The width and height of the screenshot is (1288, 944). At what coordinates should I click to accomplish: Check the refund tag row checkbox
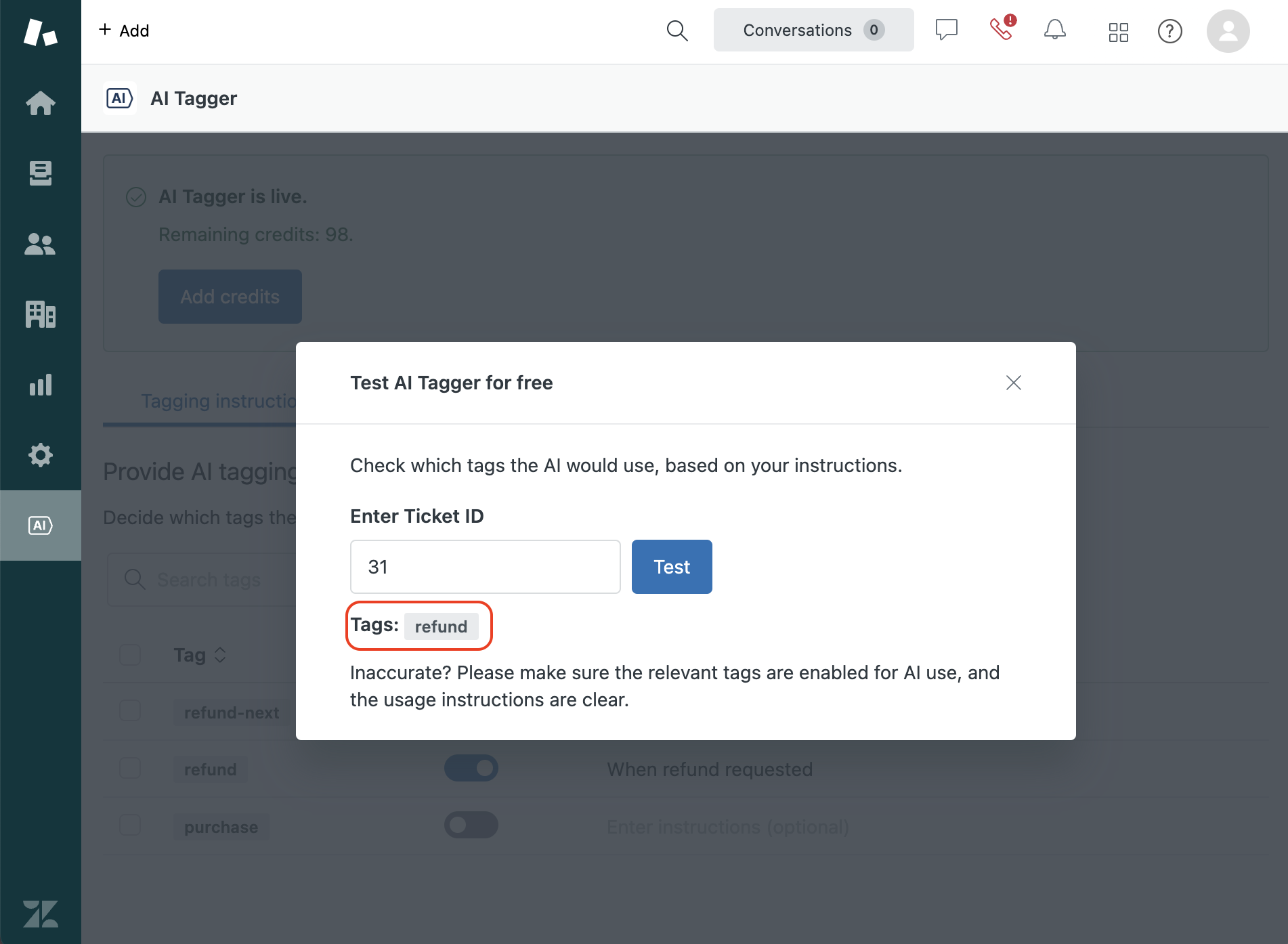[x=130, y=768]
